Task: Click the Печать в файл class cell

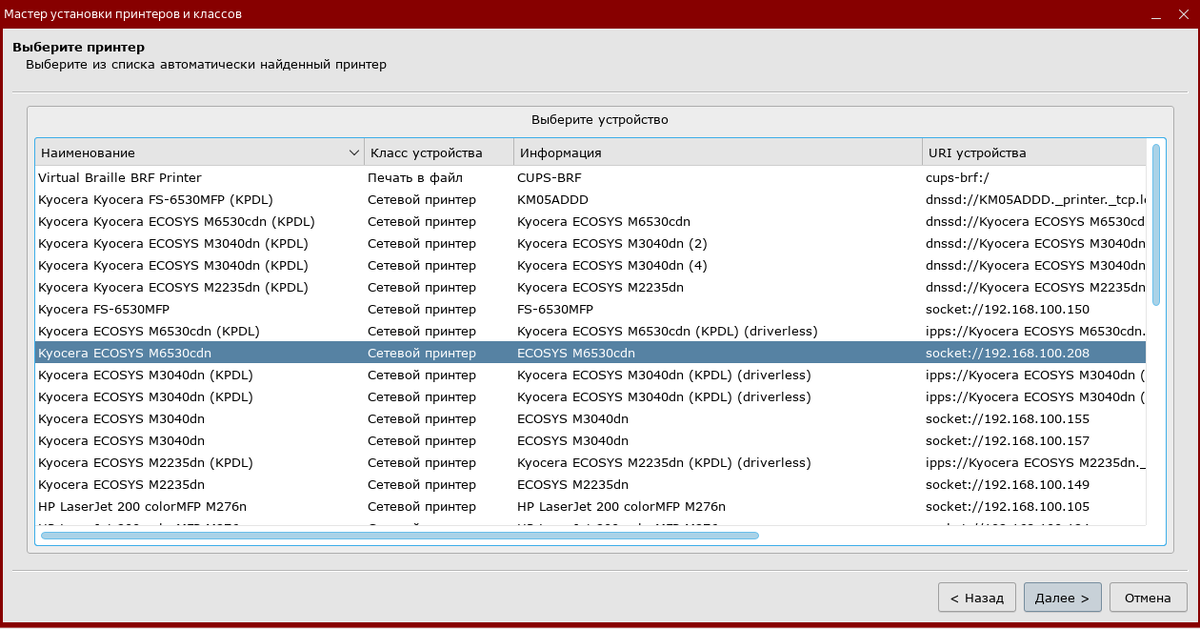Action: click(415, 177)
